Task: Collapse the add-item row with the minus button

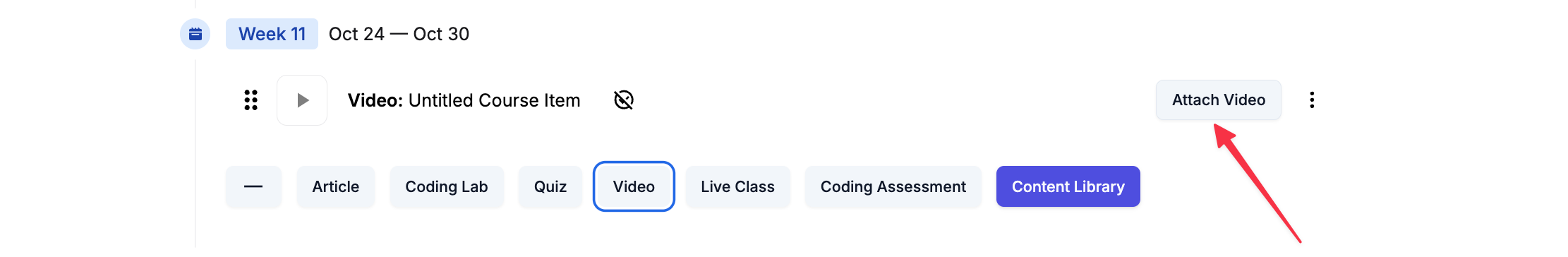Action: pos(253,186)
